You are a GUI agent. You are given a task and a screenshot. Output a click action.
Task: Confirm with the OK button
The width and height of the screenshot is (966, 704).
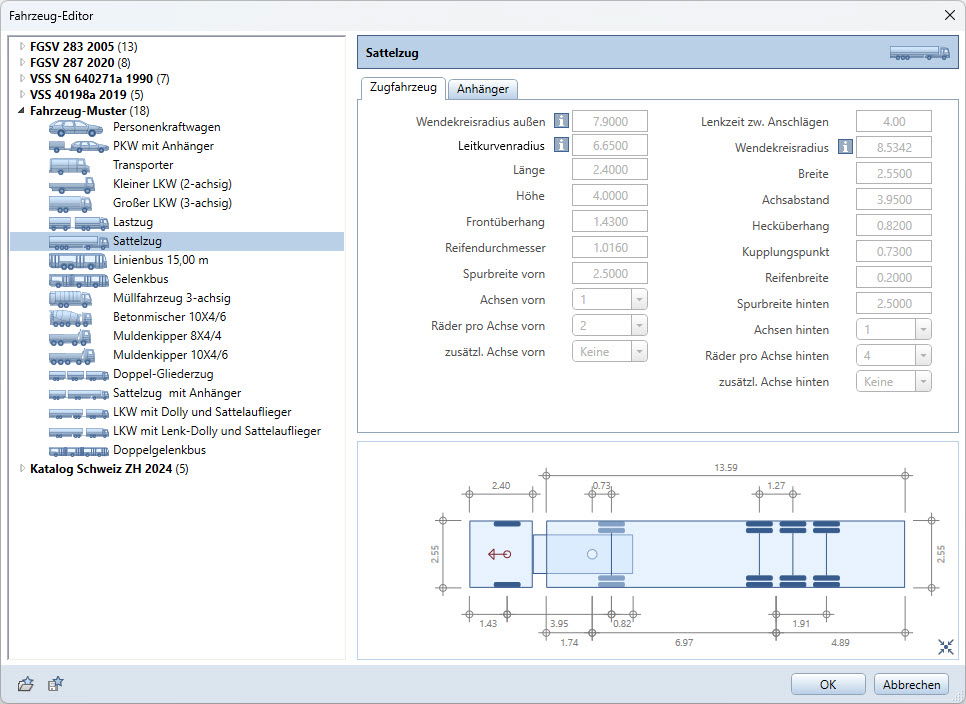(x=828, y=684)
